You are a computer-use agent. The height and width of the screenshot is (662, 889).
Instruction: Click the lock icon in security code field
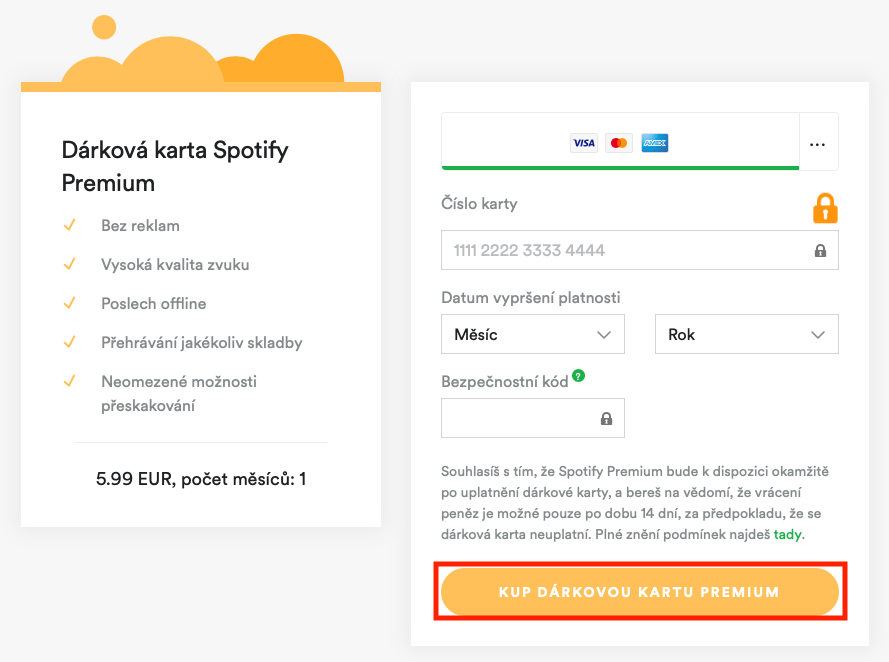click(606, 419)
